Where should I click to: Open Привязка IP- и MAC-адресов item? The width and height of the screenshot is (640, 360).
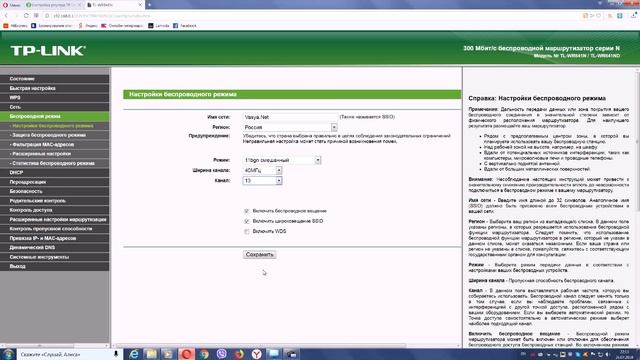[x=55, y=238]
